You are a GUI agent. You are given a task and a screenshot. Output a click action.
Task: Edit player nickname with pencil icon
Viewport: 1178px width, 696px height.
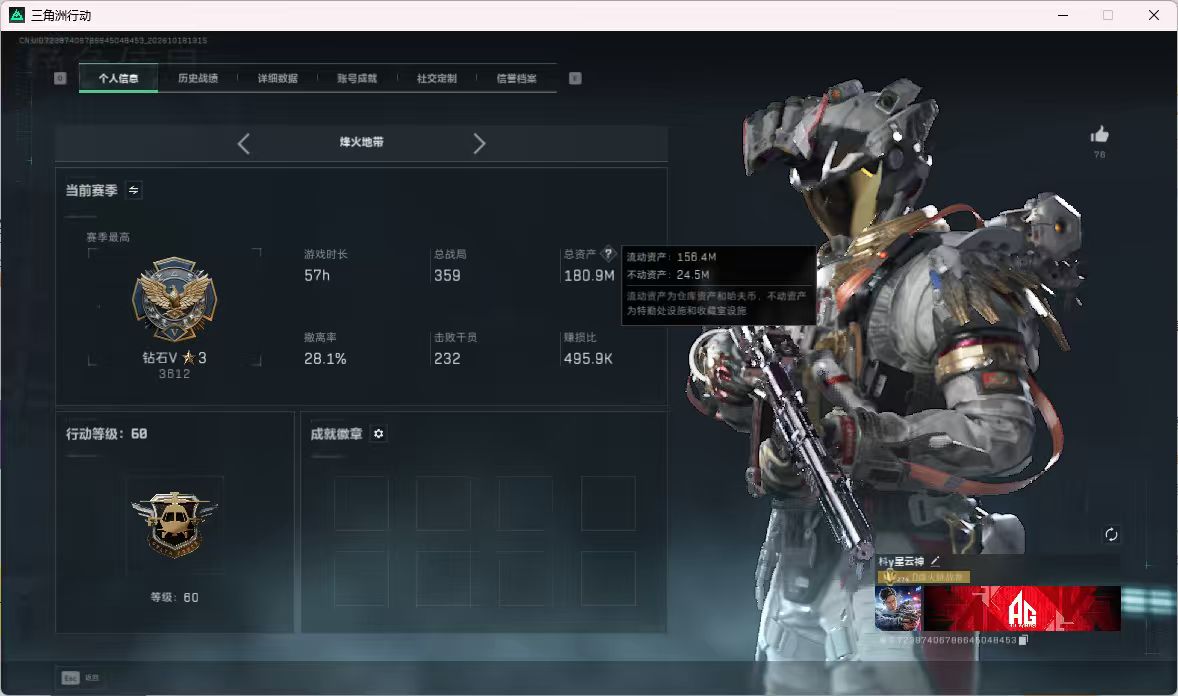935,561
